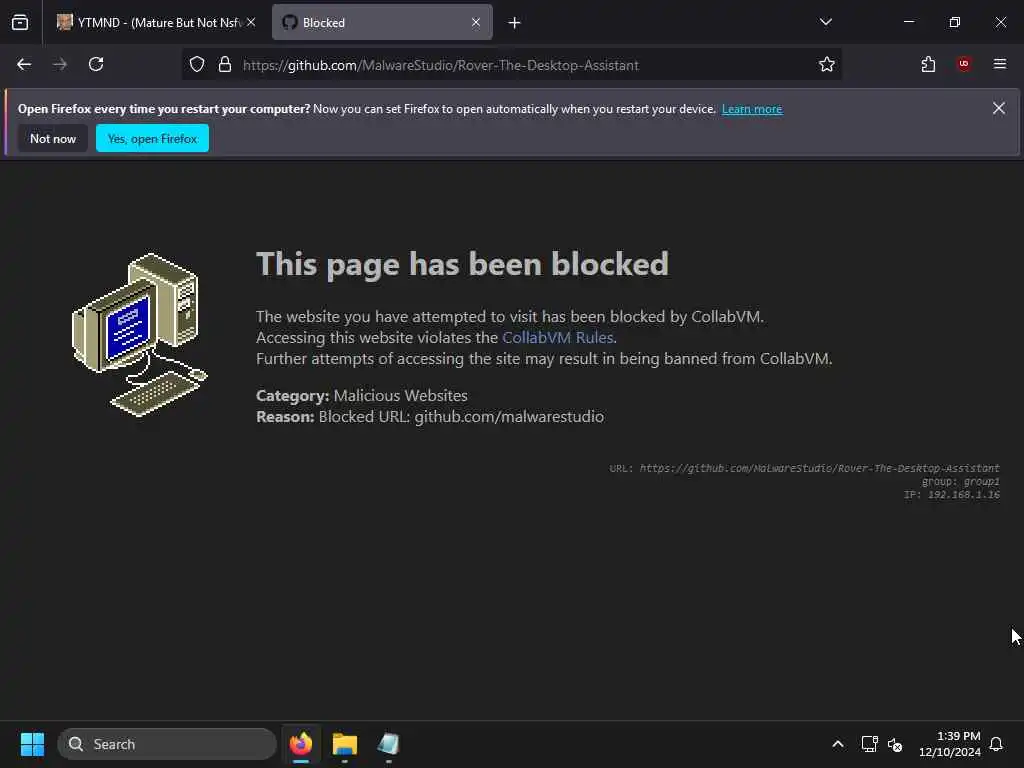The height and width of the screenshot is (768, 1024).
Task: Open the Extensions puzzle icon
Action: tap(928, 65)
